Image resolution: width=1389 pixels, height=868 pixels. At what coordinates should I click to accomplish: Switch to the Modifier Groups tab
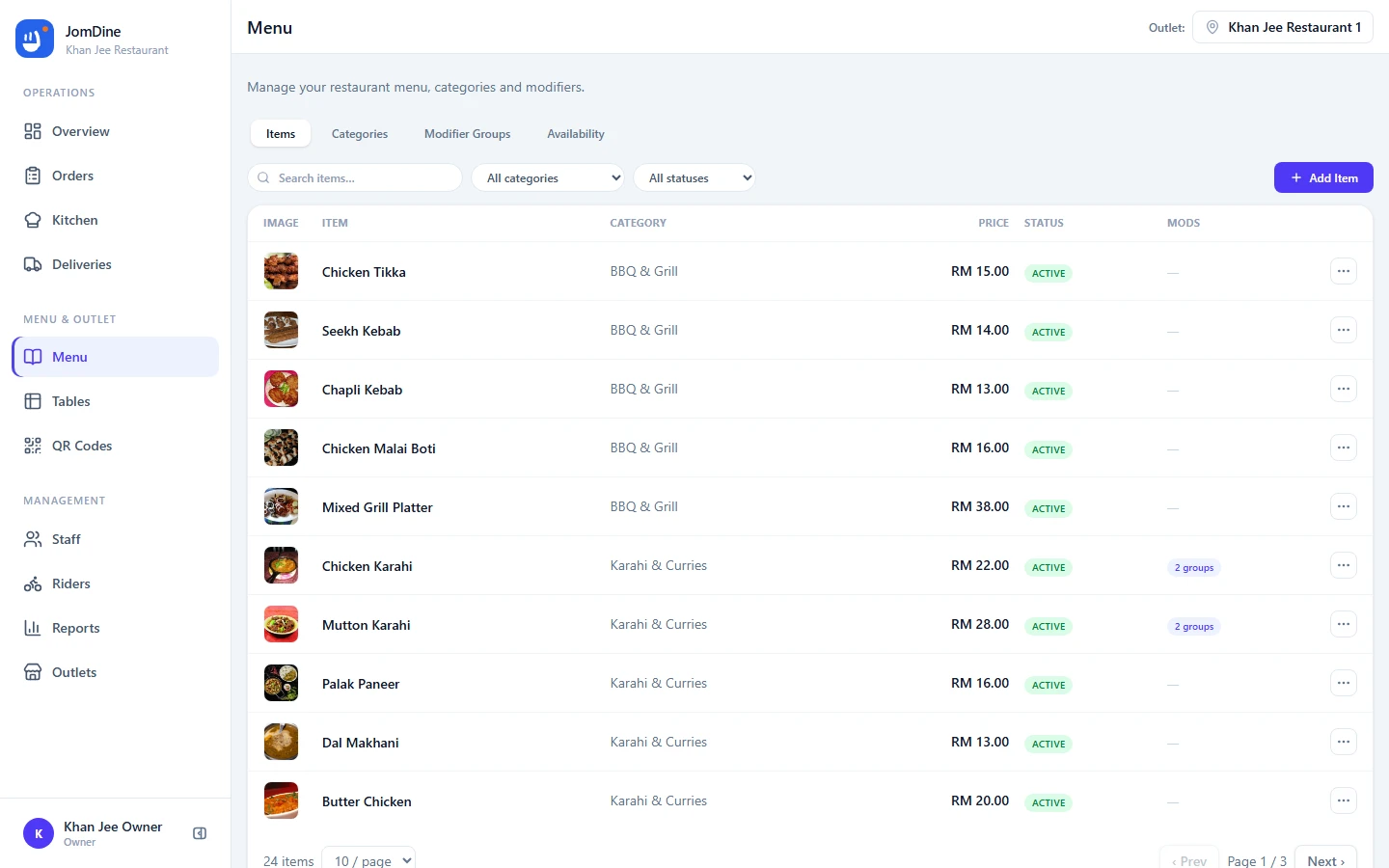(x=468, y=134)
